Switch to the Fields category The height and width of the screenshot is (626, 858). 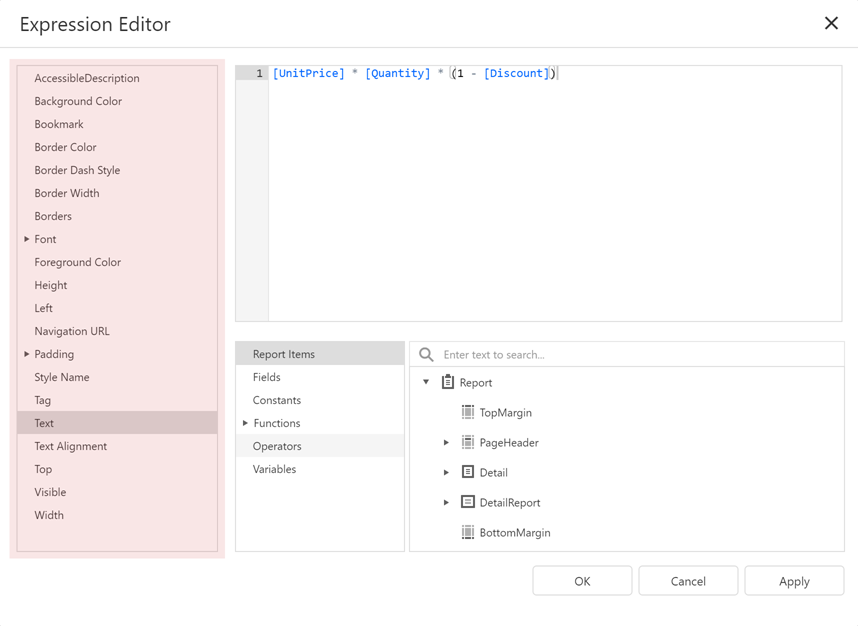point(267,377)
